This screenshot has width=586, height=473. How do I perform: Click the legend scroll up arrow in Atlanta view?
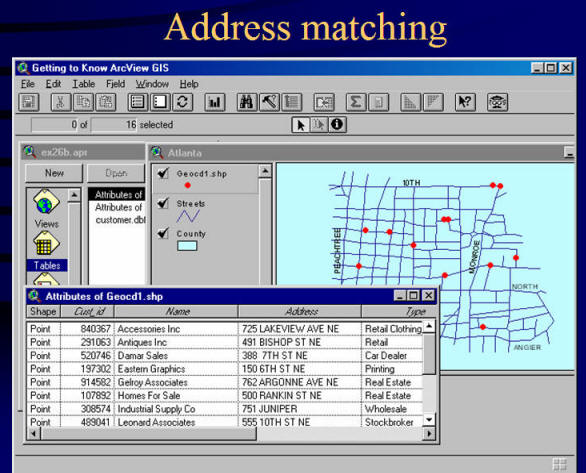tap(265, 171)
